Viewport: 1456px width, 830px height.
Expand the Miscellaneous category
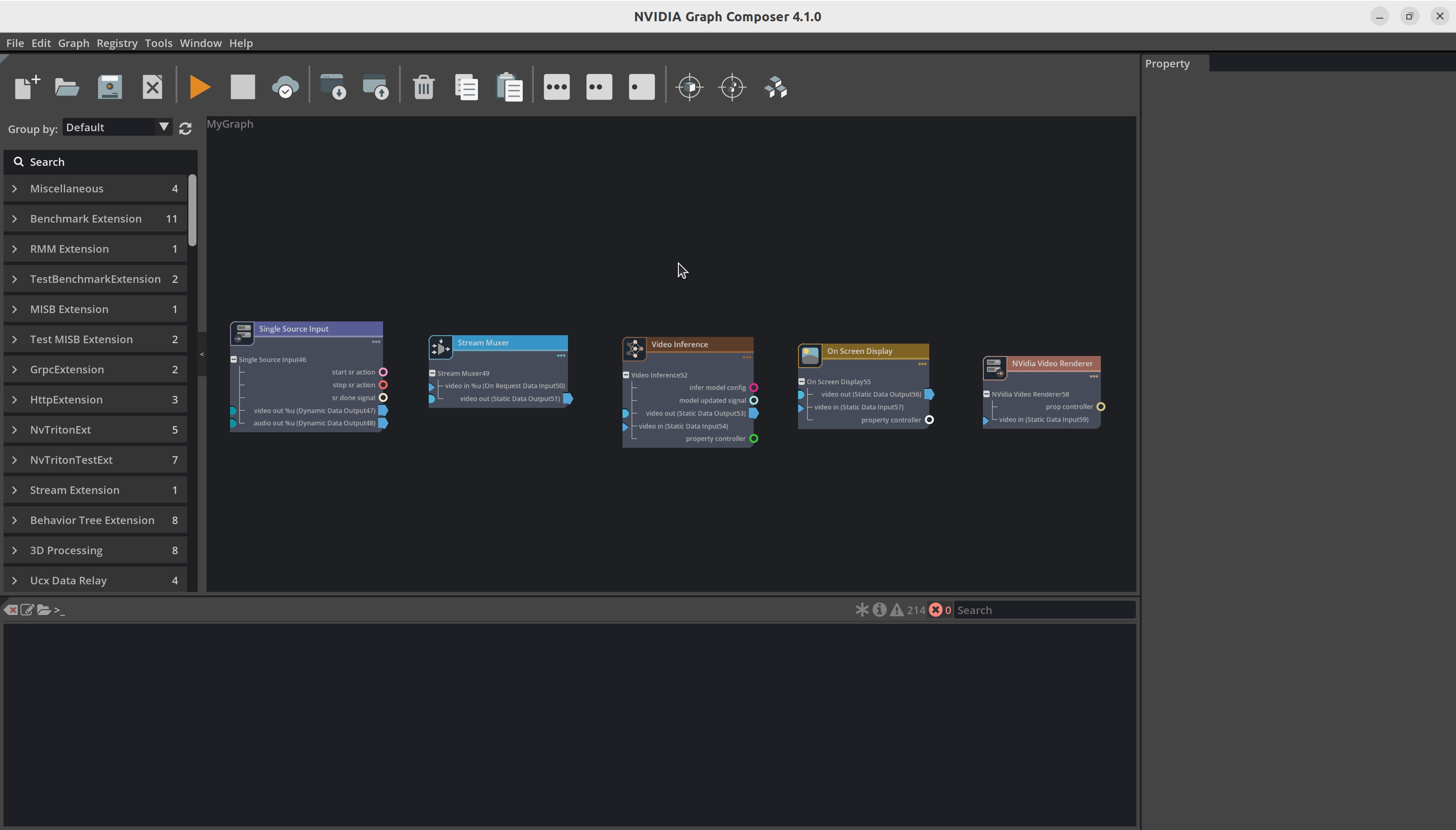[14, 188]
